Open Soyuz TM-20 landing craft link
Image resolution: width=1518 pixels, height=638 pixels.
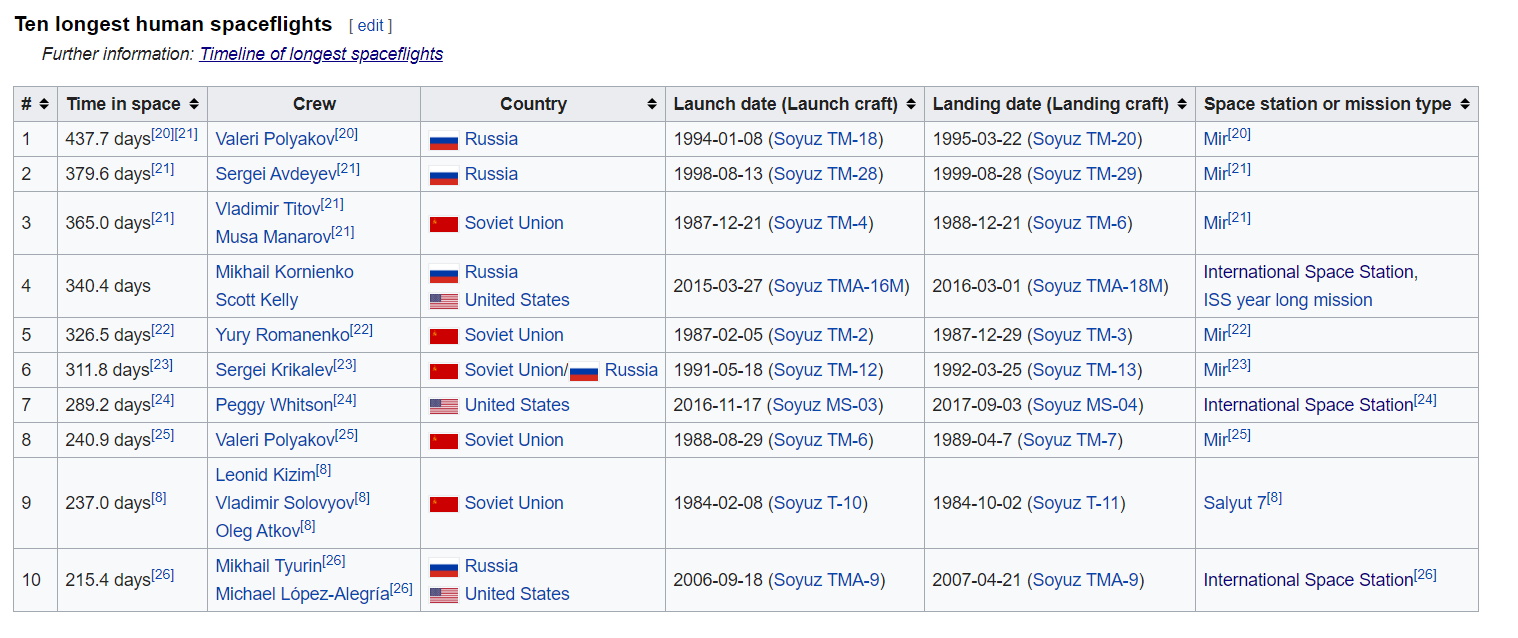coord(1084,139)
